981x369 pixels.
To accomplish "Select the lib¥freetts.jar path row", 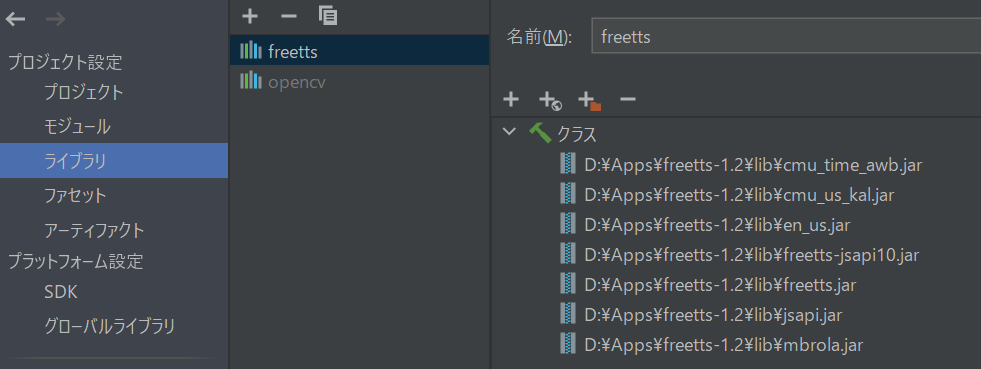I will [x=720, y=285].
